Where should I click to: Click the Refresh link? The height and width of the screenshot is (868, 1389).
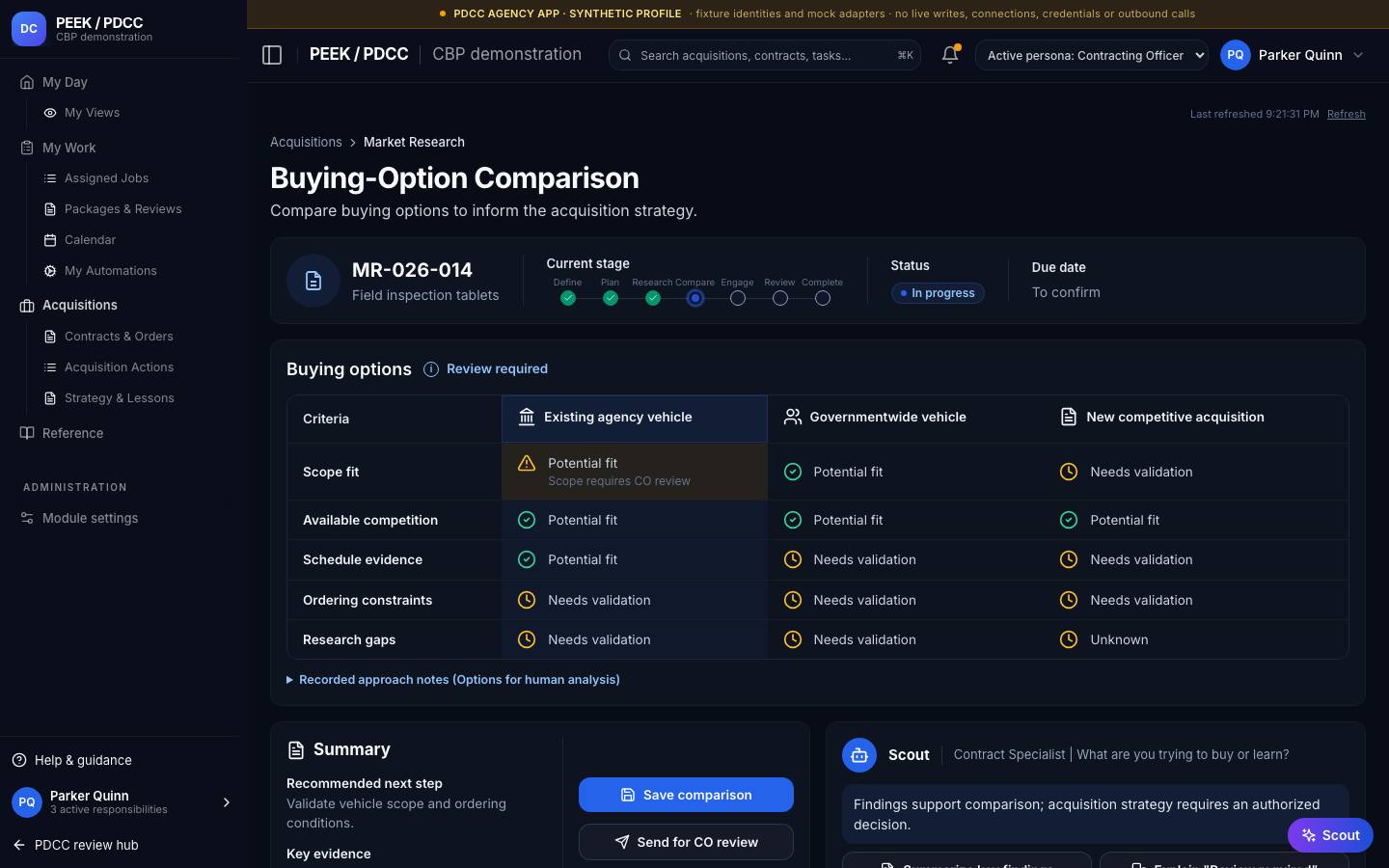pyautogui.click(x=1347, y=114)
